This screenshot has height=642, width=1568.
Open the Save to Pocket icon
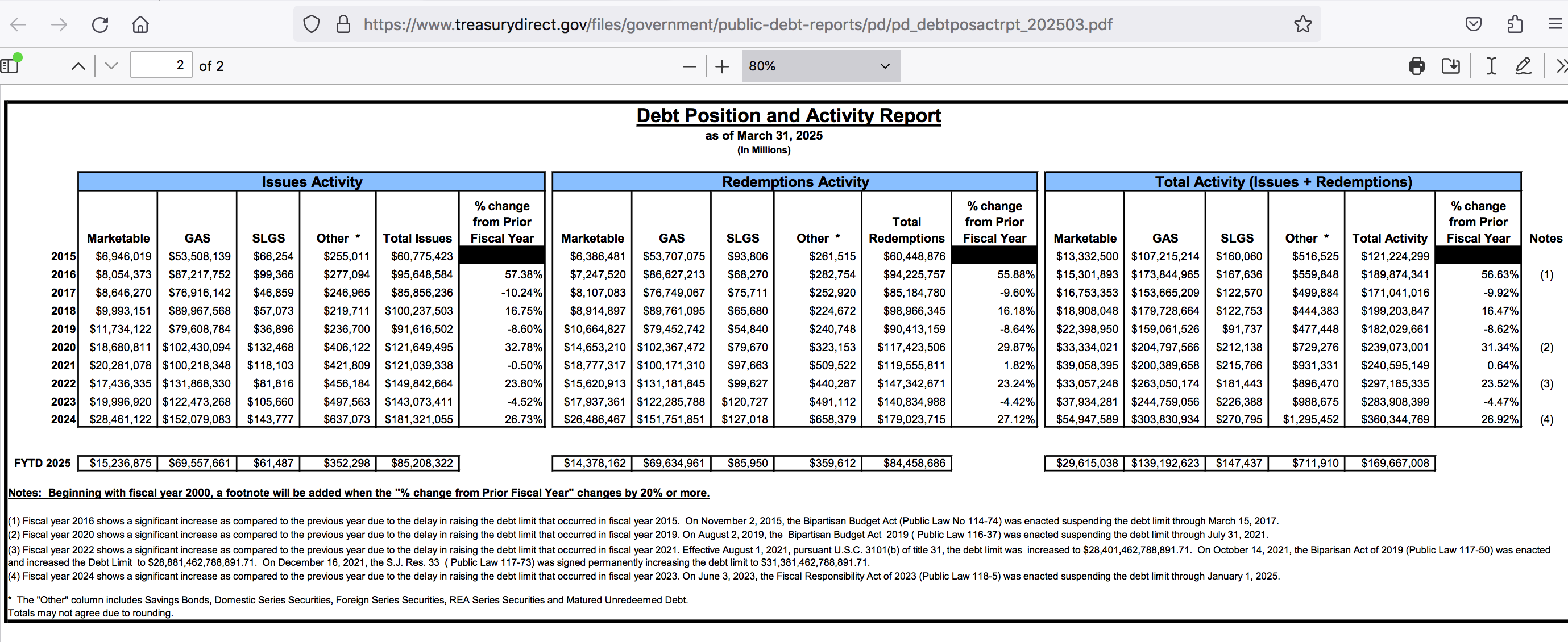click(x=1473, y=24)
